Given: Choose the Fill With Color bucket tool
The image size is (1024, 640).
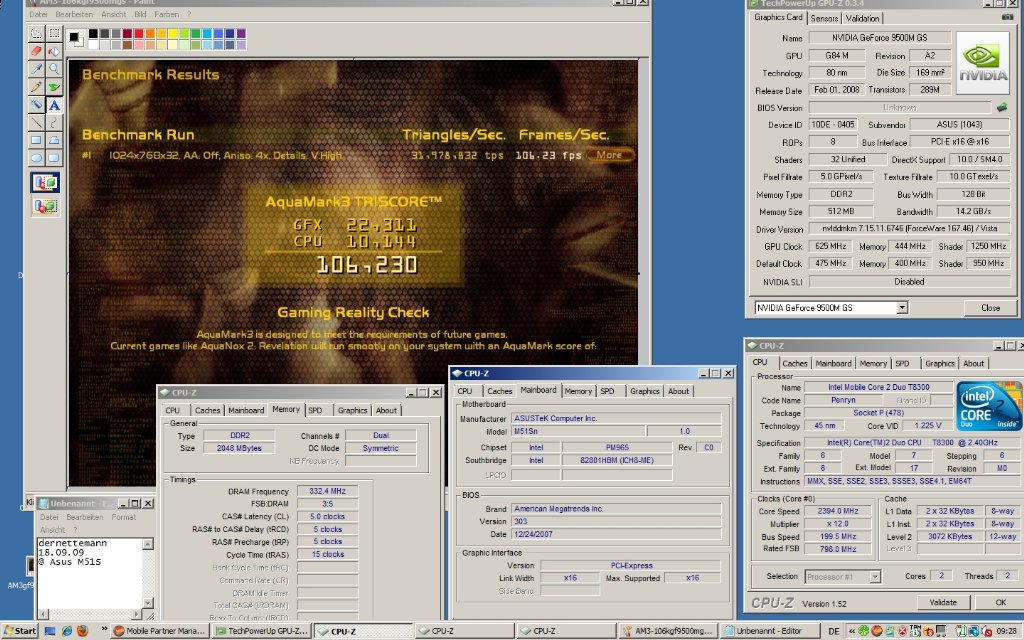Looking at the screenshot, I should pyautogui.click(x=54, y=50).
